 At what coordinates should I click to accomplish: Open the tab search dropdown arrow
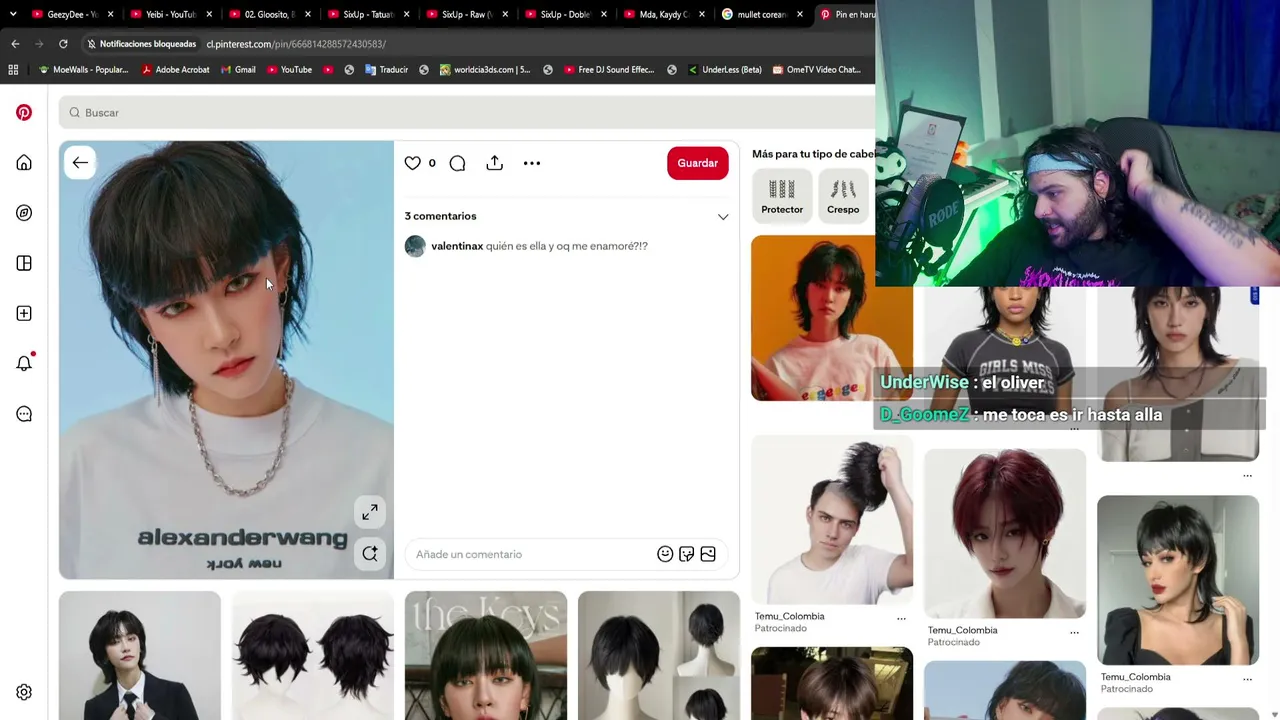tap(13, 14)
